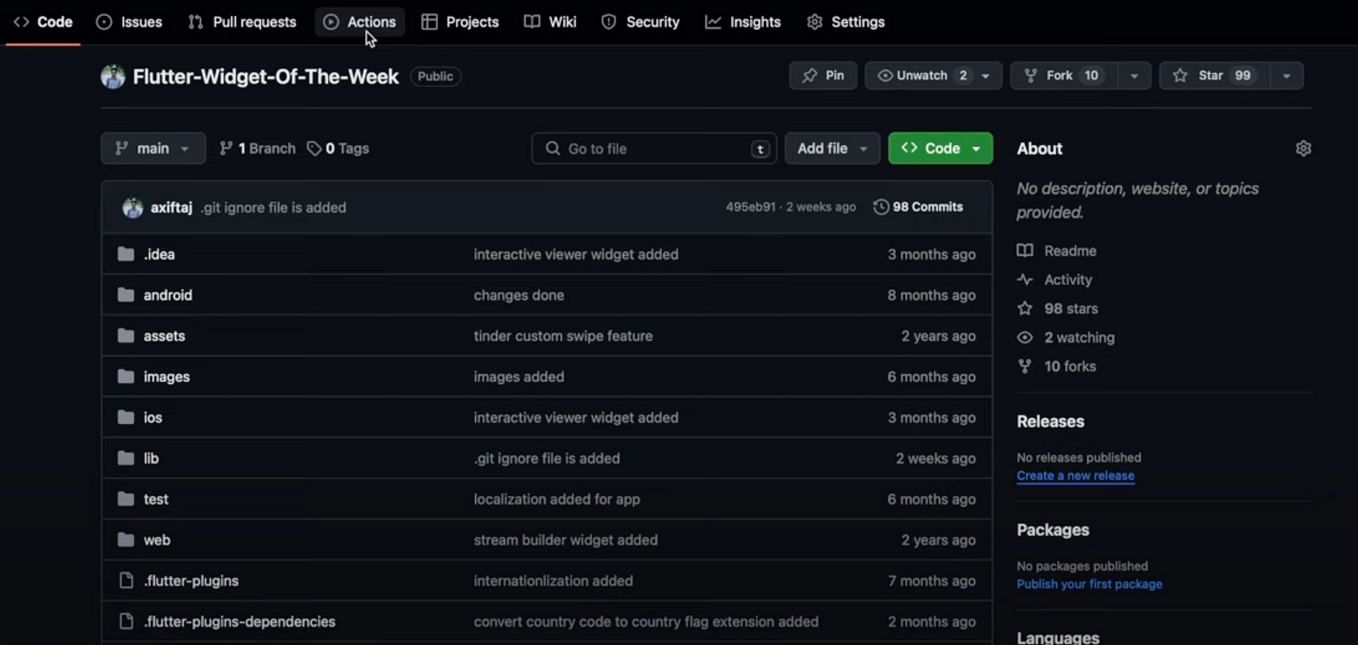Viewport: 1358px width, 645px height.
Task: Open the Wiki tab
Action: 550,22
